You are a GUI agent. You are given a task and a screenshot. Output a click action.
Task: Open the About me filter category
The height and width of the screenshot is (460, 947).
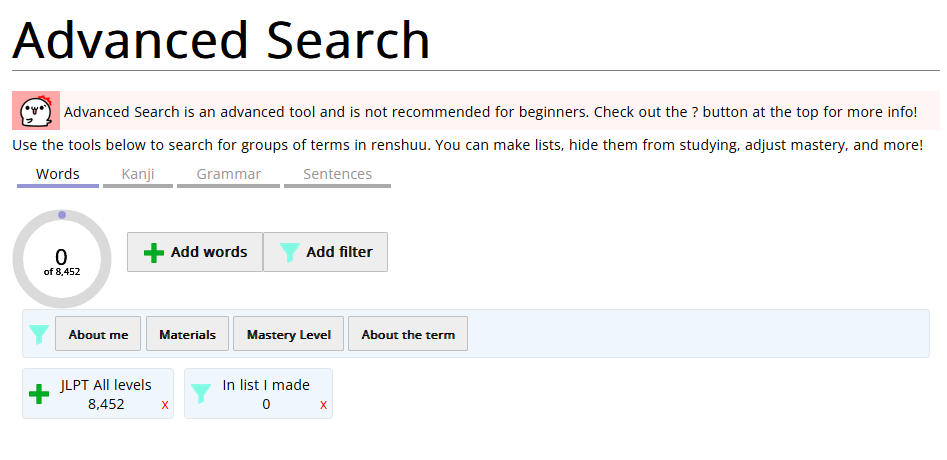point(98,334)
